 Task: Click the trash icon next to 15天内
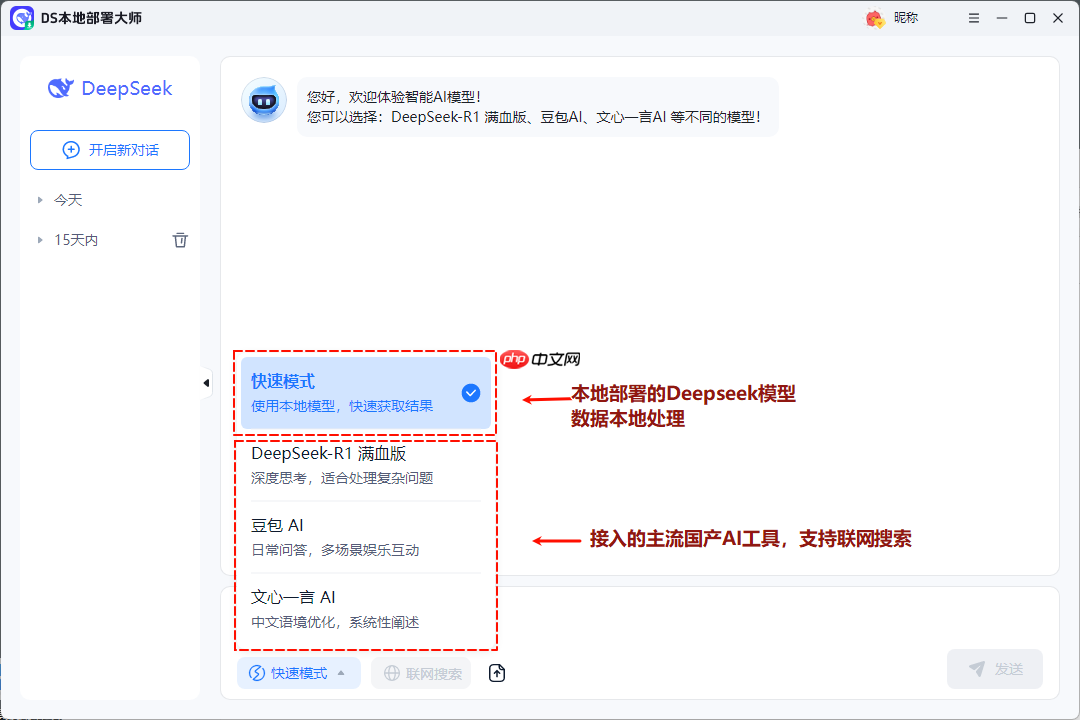click(180, 239)
